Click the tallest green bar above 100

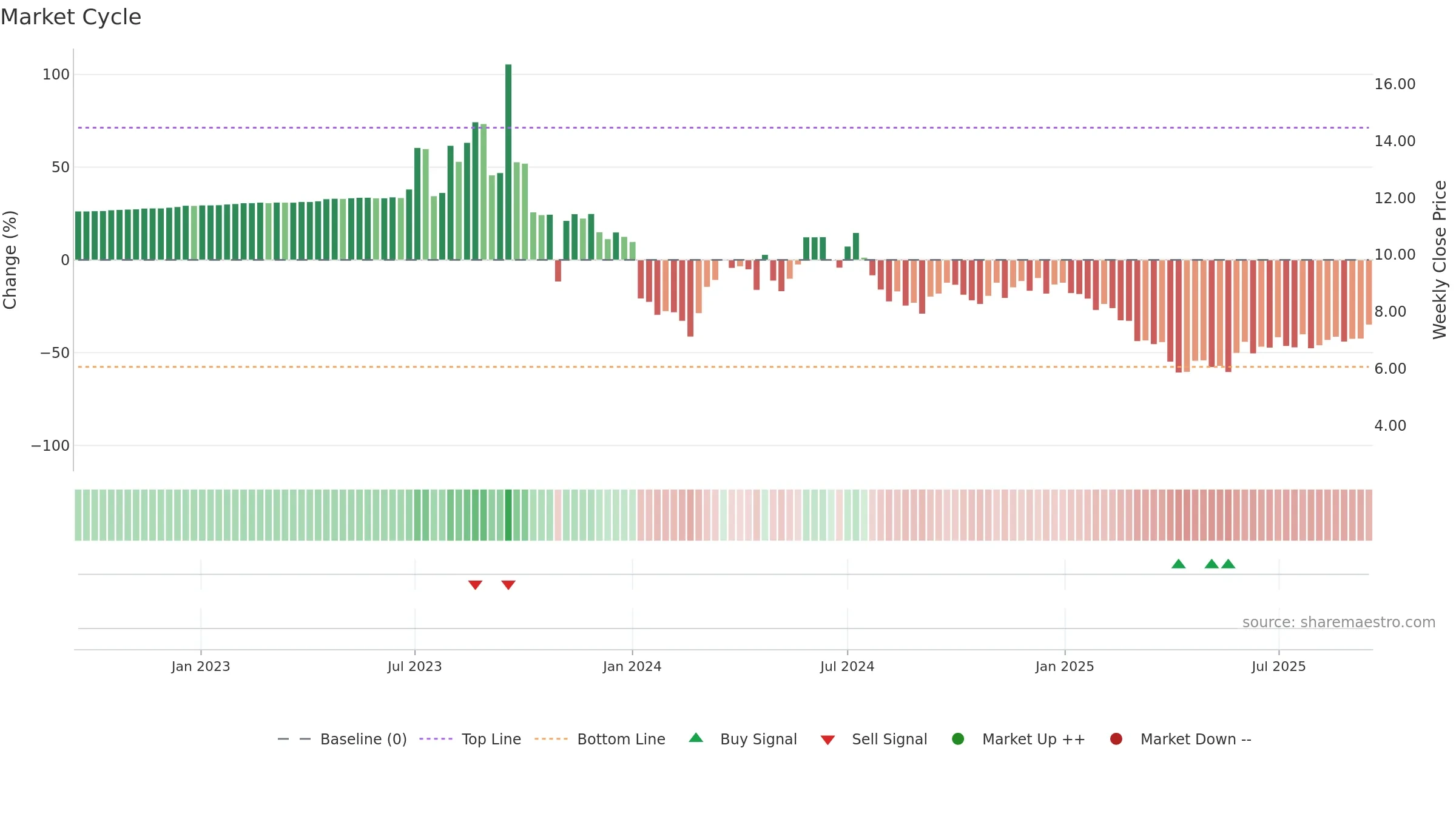pyautogui.click(x=508, y=162)
